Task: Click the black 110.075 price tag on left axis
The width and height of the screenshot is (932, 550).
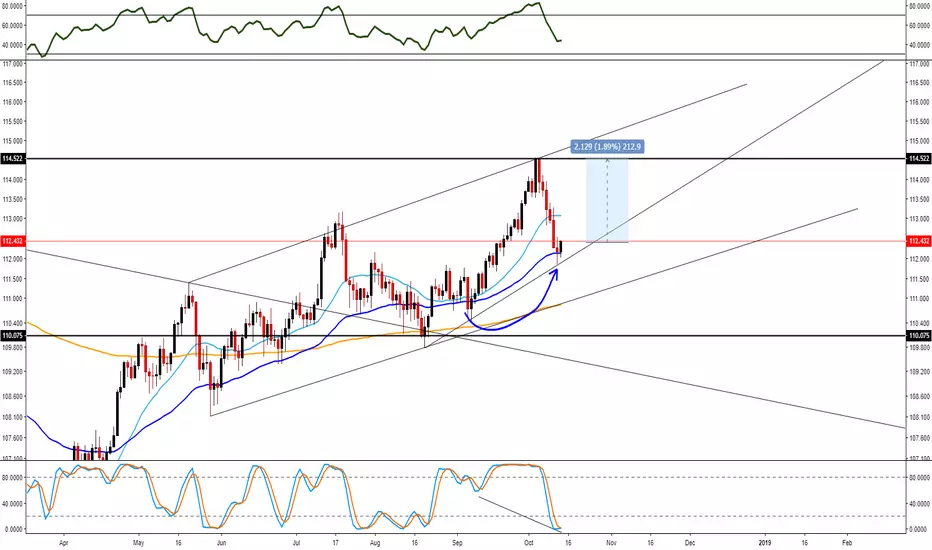Action: 12,336
